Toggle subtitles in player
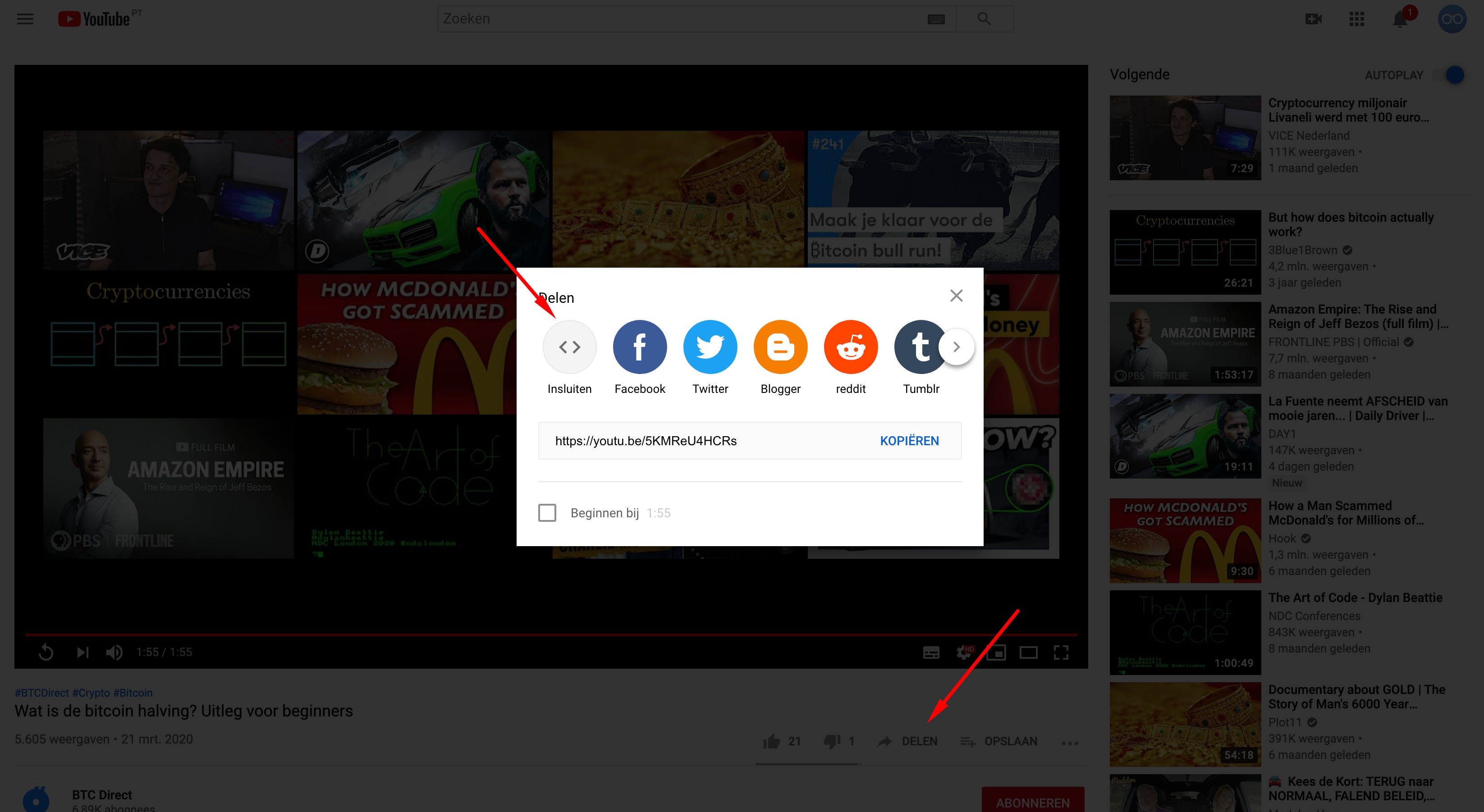This screenshot has height=812, width=1484. [931, 652]
